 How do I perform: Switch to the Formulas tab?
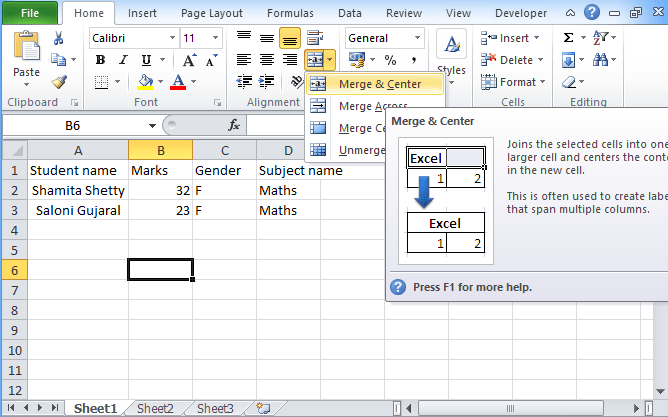click(290, 13)
